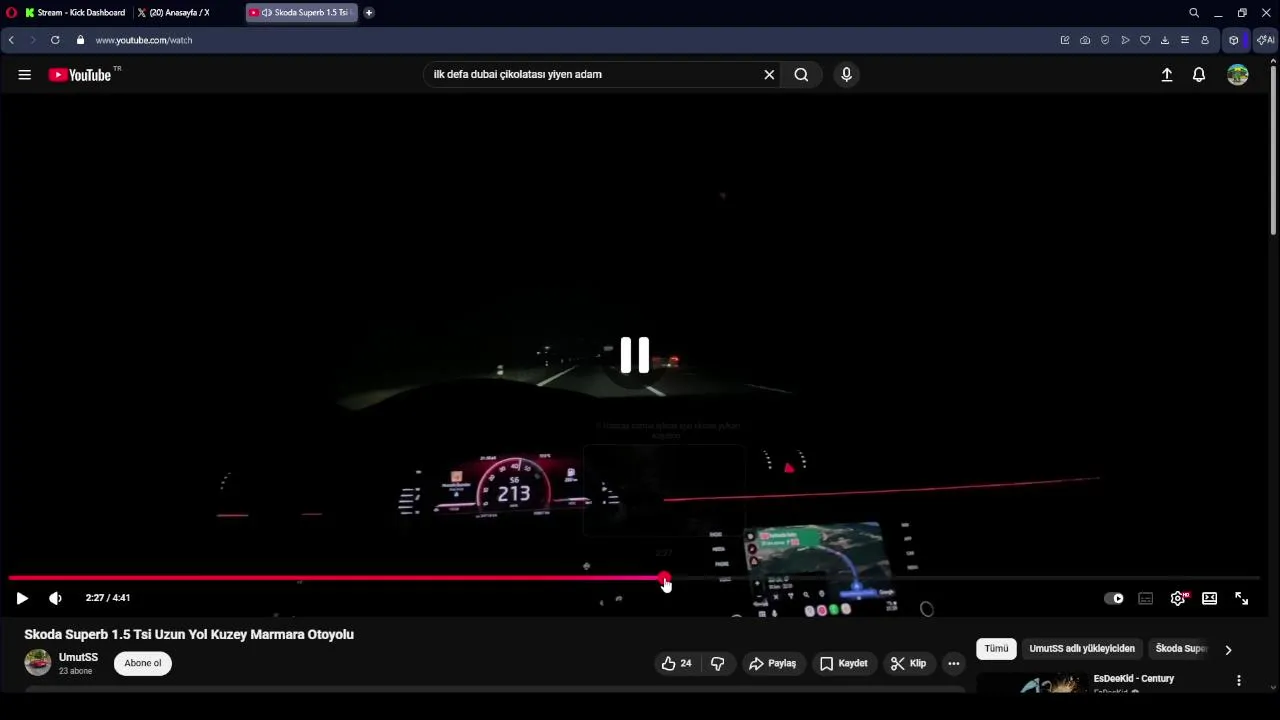The image size is (1280, 720).
Task: Open the browser profile person icon
Action: (1205, 40)
